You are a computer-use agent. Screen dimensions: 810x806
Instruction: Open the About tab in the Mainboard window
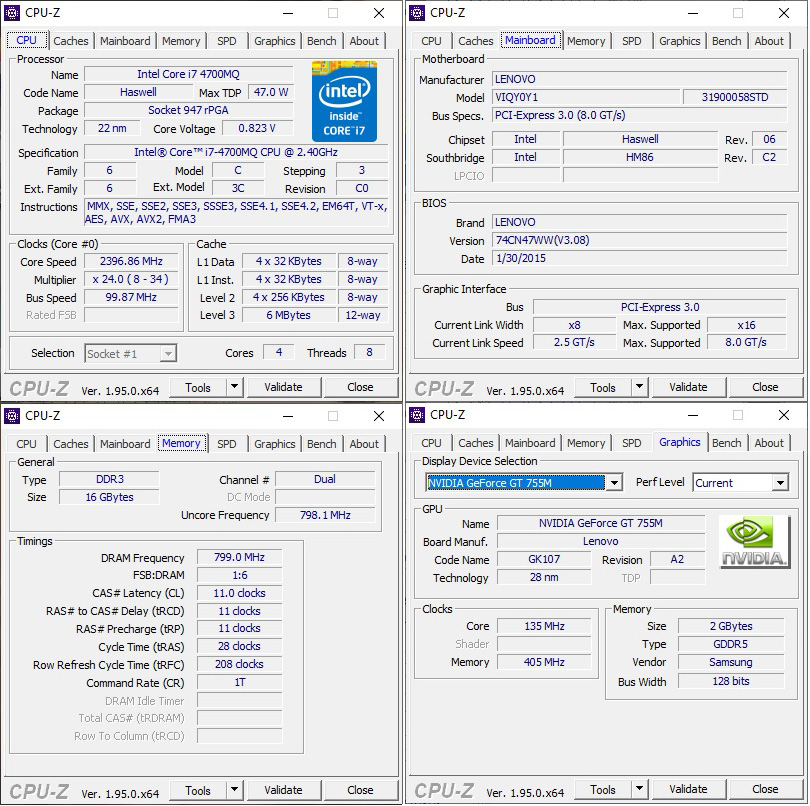pyautogui.click(x=769, y=41)
